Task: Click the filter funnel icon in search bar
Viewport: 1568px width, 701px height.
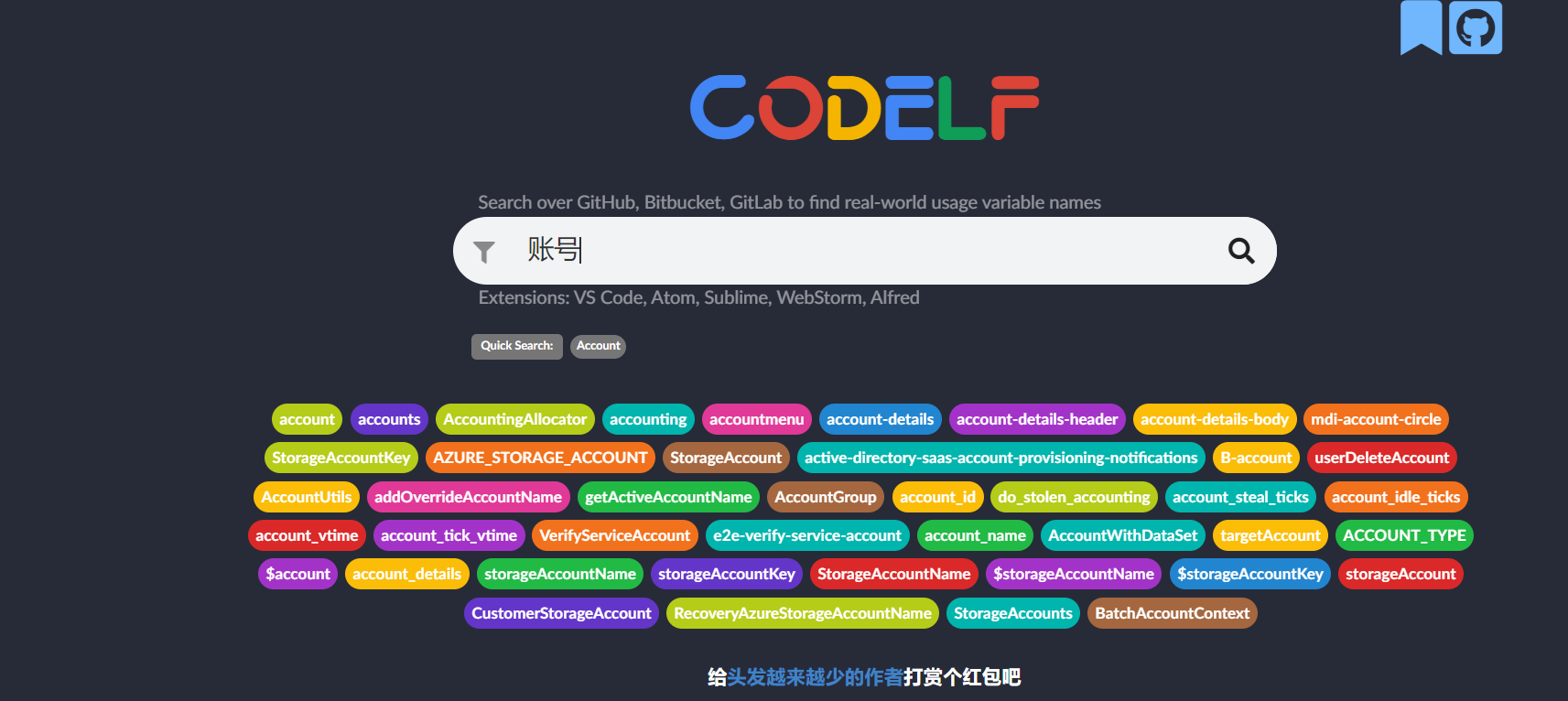Action: (x=484, y=252)
